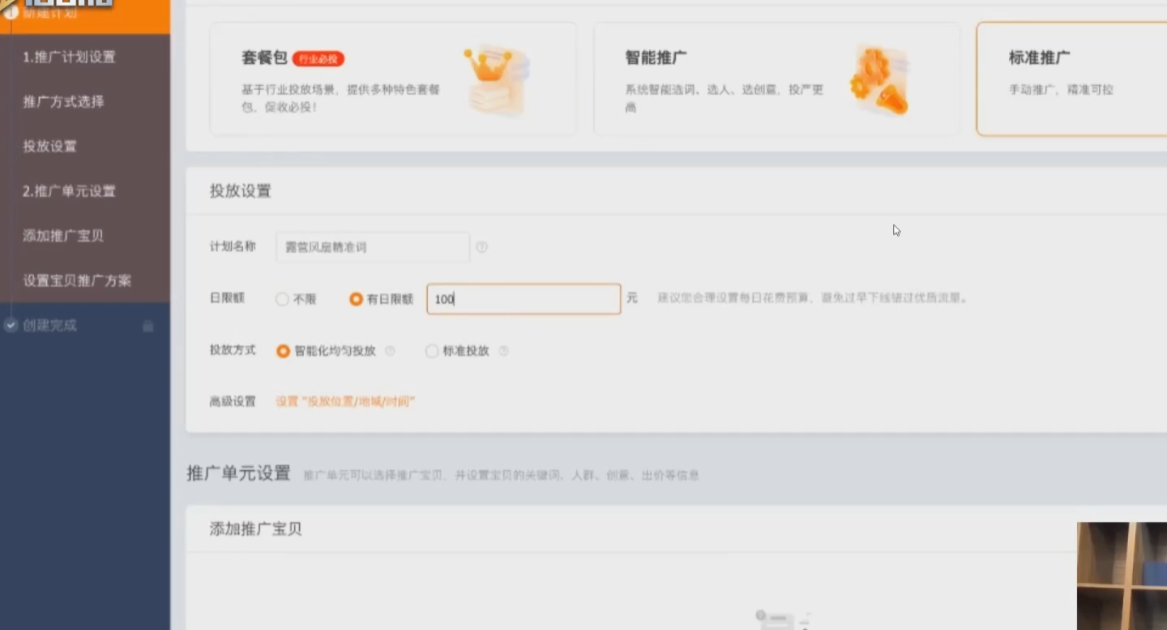Open 添加推广宝贝 sidebar item
The width and height of the screenshot is (1167, 630).
[x=63, y=236]
